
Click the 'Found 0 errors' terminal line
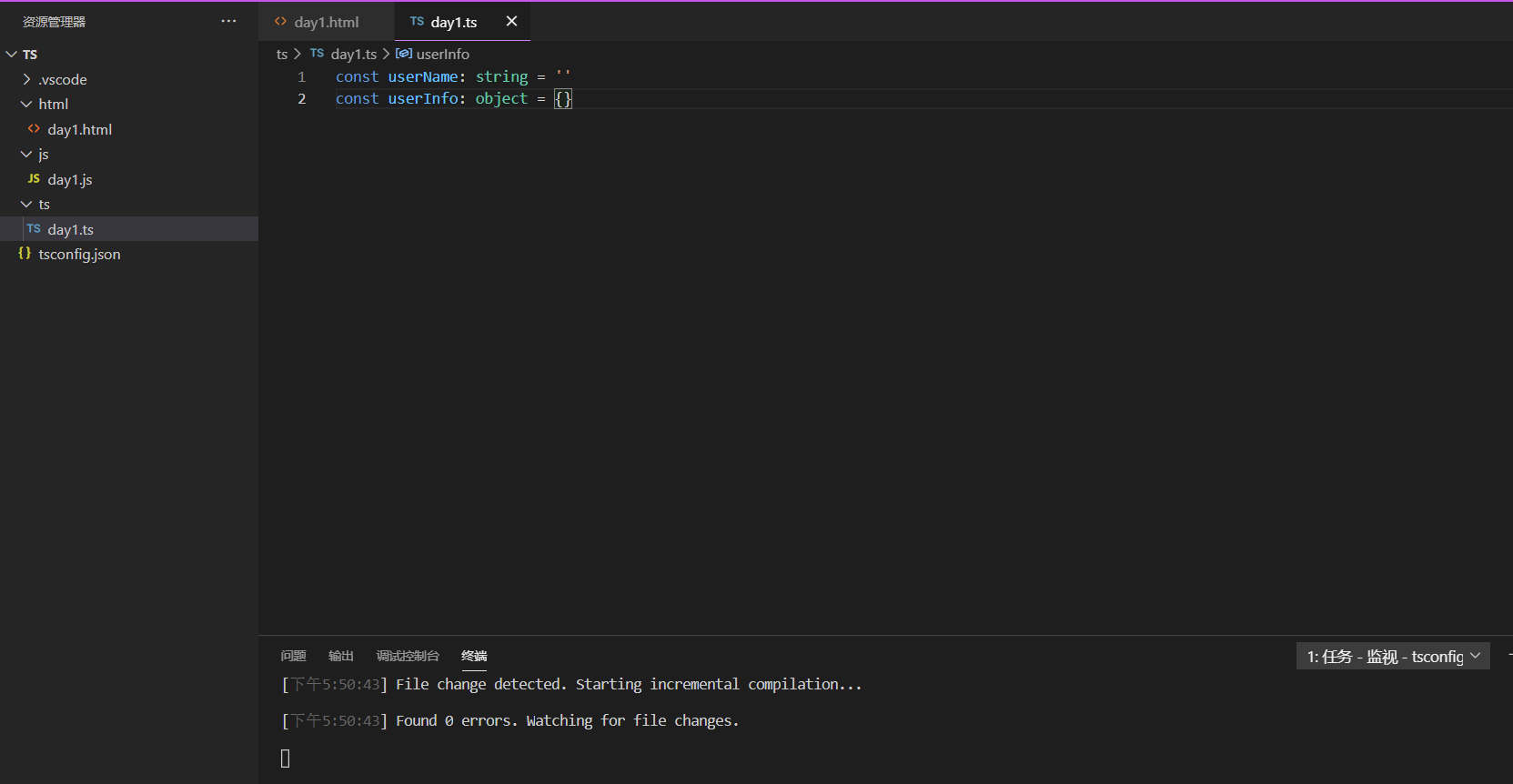tap(510, 720)
